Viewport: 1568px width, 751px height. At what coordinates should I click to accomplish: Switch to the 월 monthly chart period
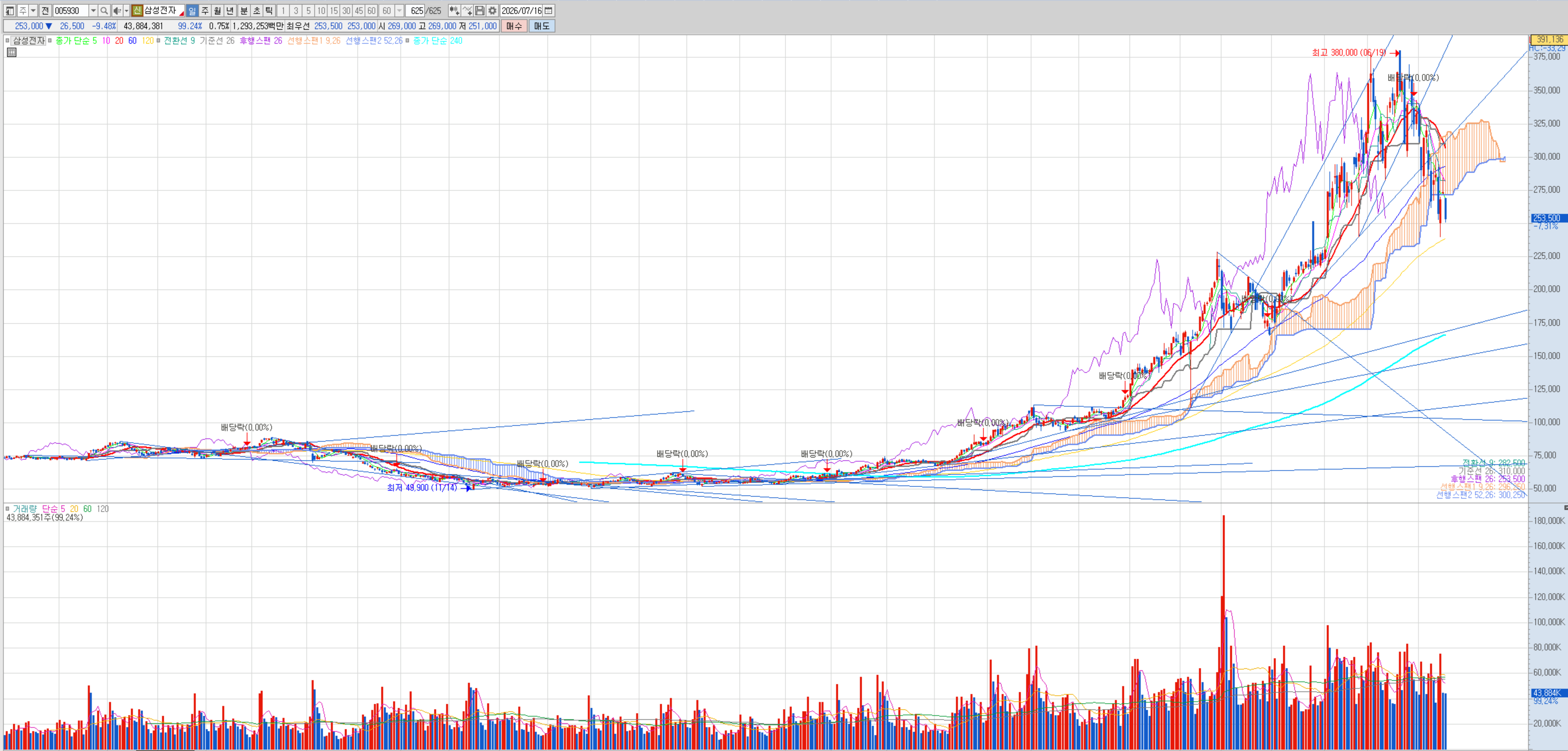217,11
